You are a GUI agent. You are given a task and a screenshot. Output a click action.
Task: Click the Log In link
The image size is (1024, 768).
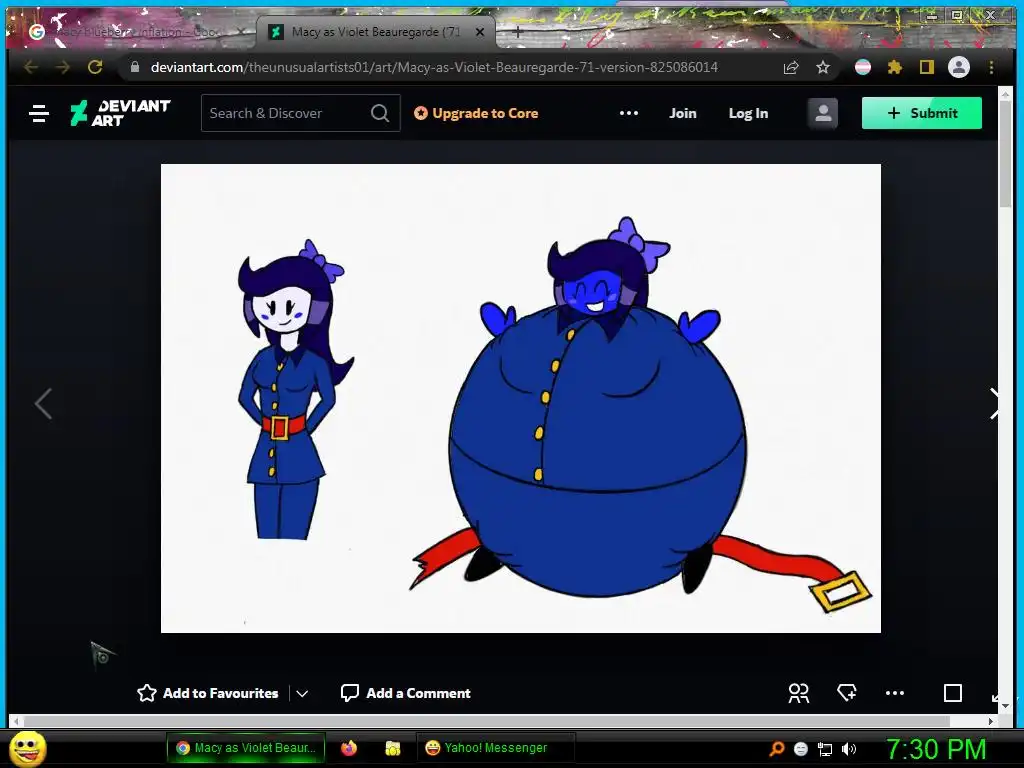point(748,113)
